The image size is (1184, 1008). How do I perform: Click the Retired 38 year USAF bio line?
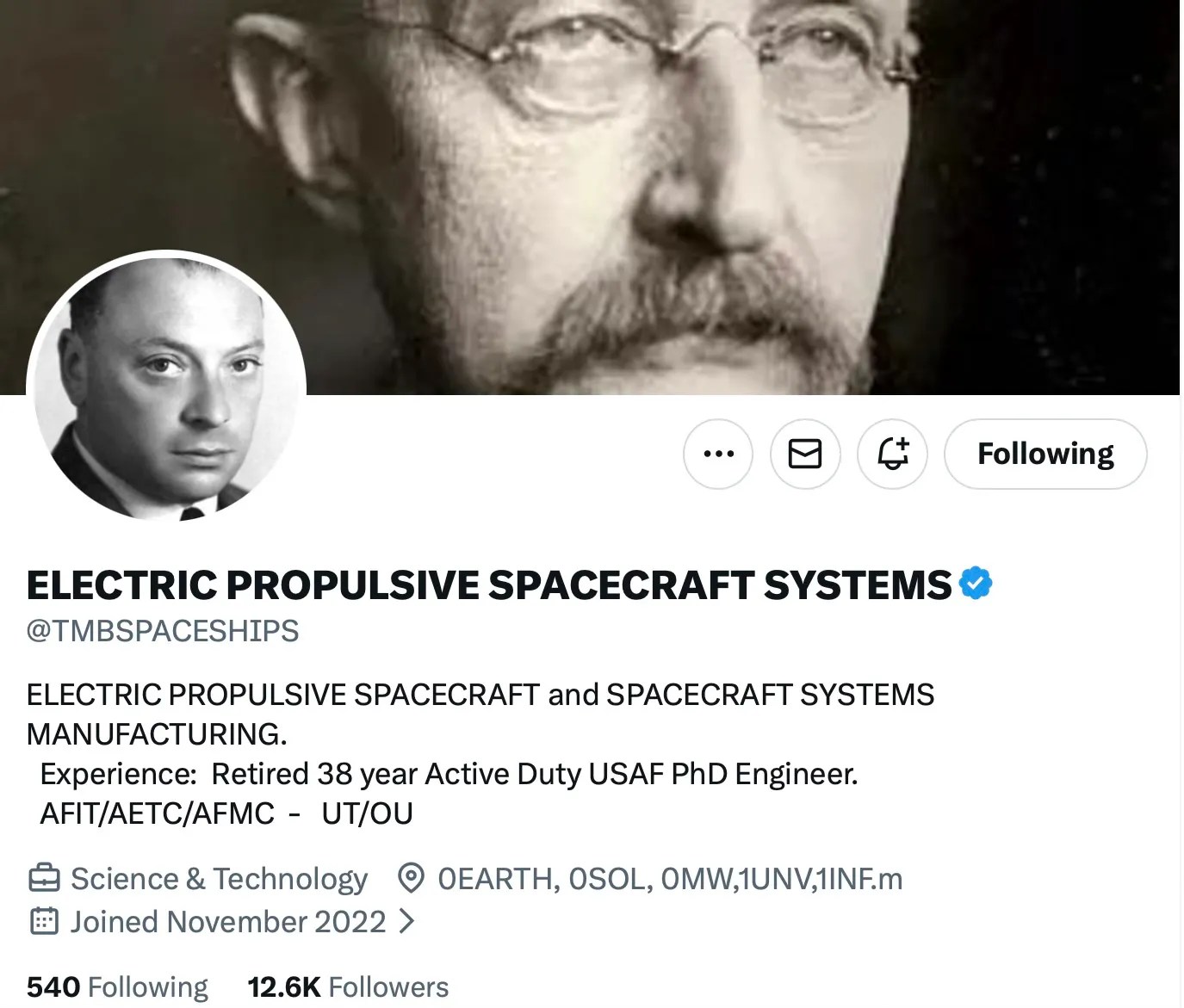[449, 774]
